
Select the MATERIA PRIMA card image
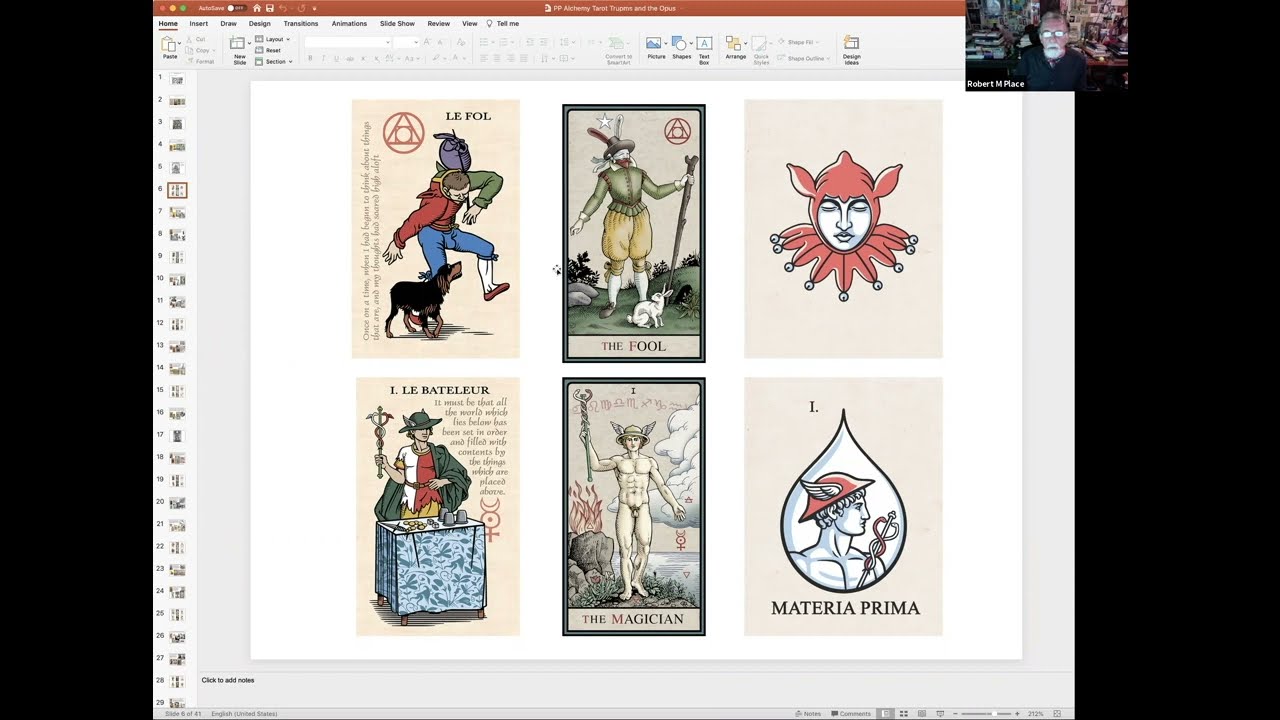tap(843, 506)
